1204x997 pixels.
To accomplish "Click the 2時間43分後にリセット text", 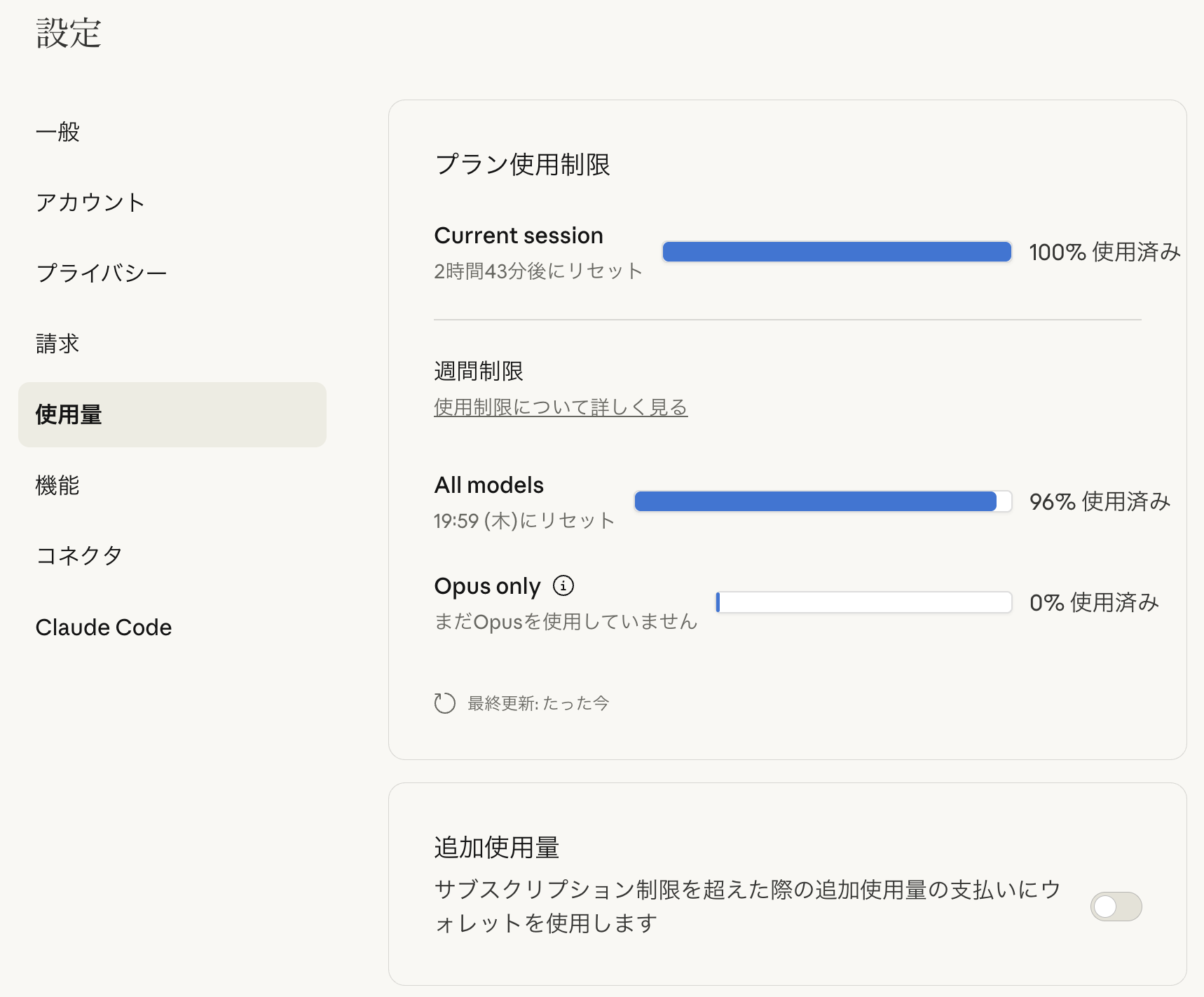I will pyautogui.click(x=538, y=271).
